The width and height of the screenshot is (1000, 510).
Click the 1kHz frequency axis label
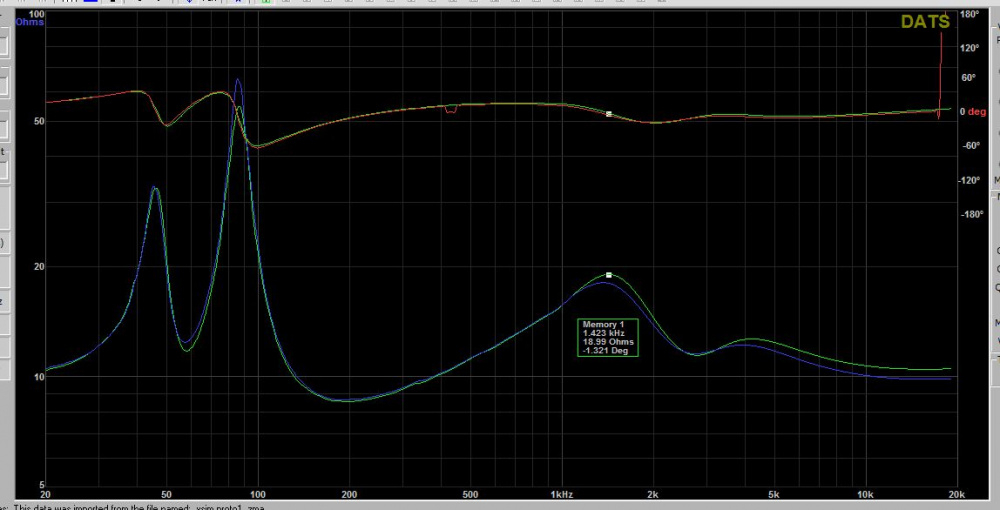(x=561, y=495)
